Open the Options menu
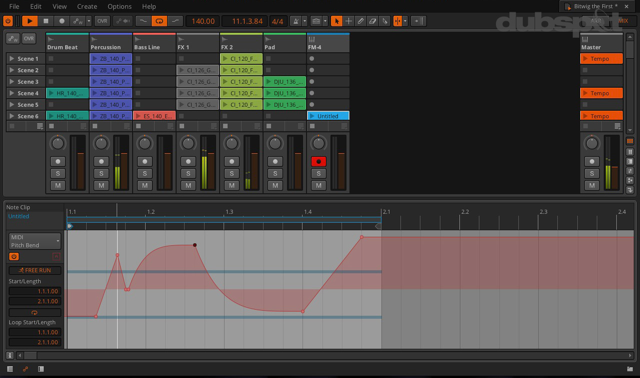 tap(119, 7)
